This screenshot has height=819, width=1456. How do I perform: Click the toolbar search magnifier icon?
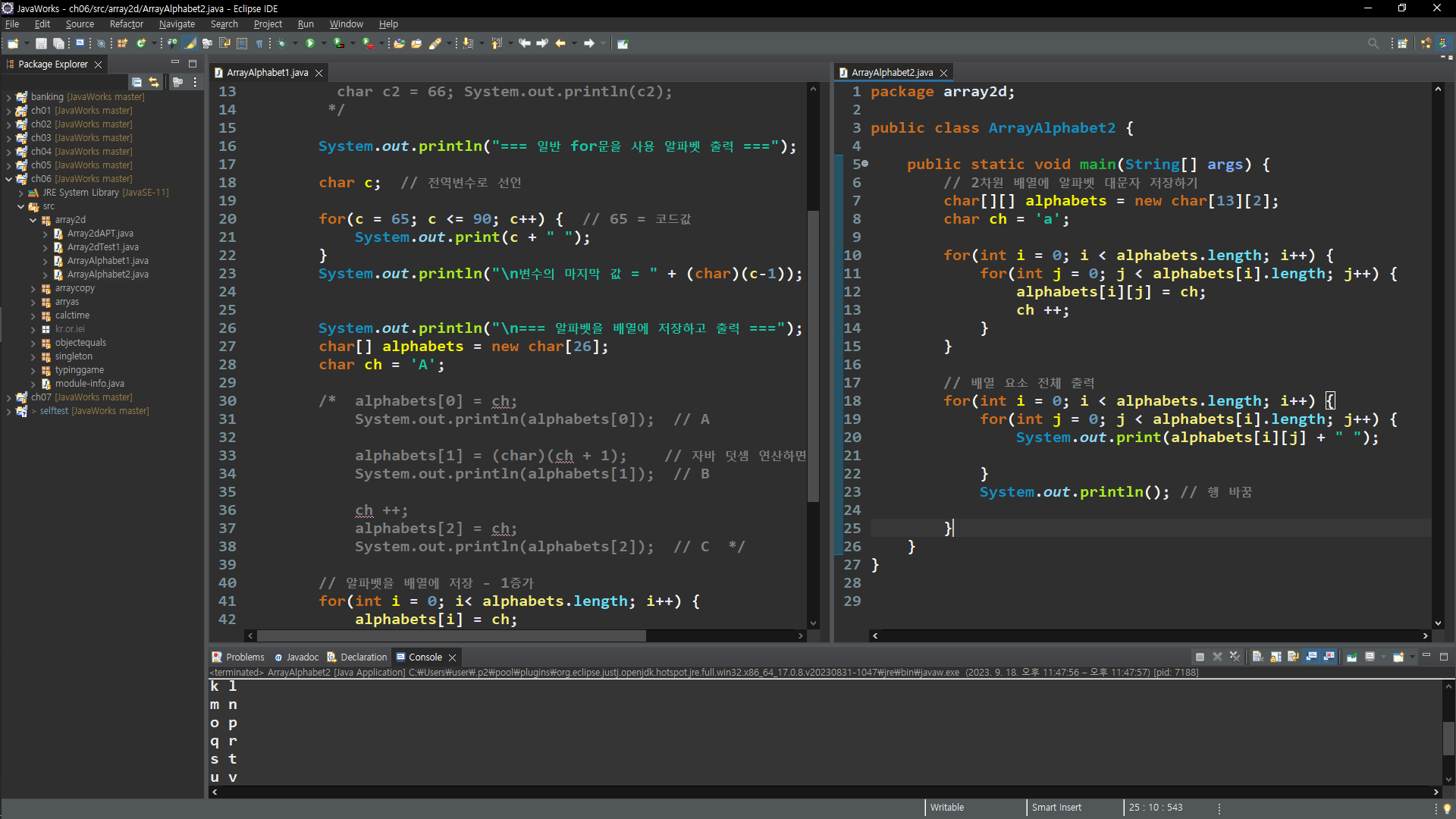pyautogui.click(x=1373, y=43)
